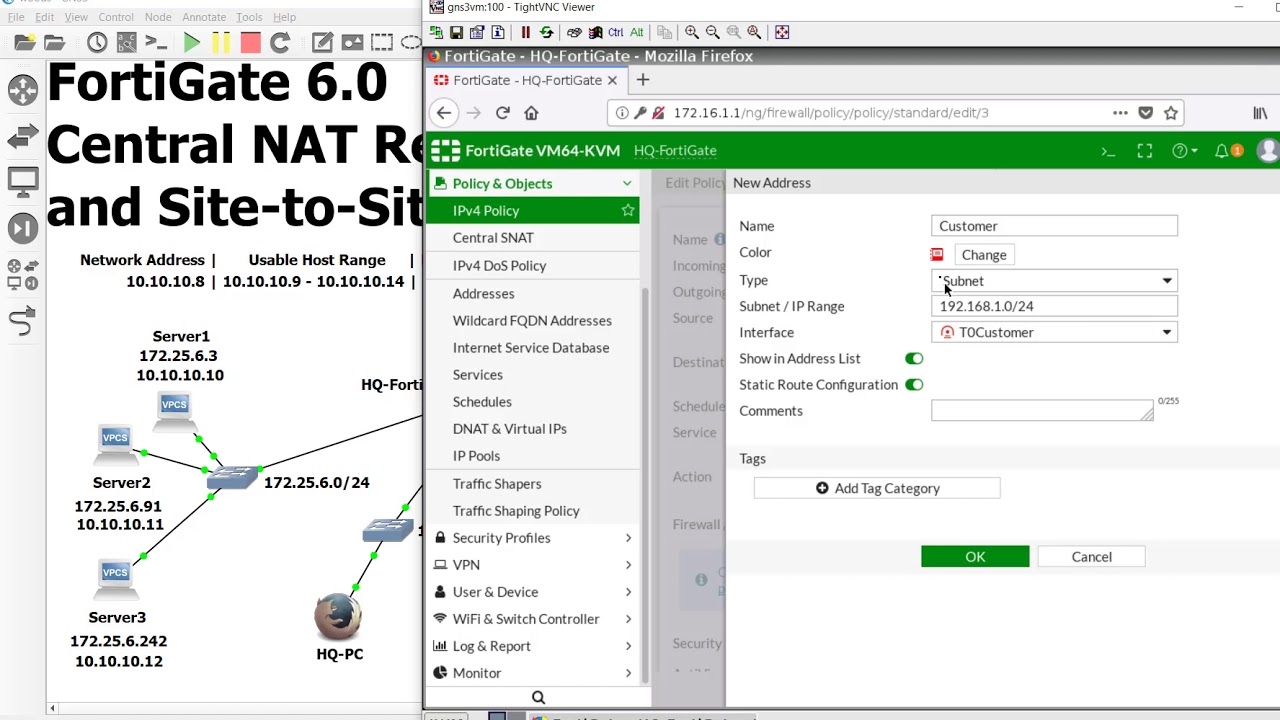Viewport: 1280px width, 720px height.
Task: Open Addresses menu item
Action: tap(483, 294)
